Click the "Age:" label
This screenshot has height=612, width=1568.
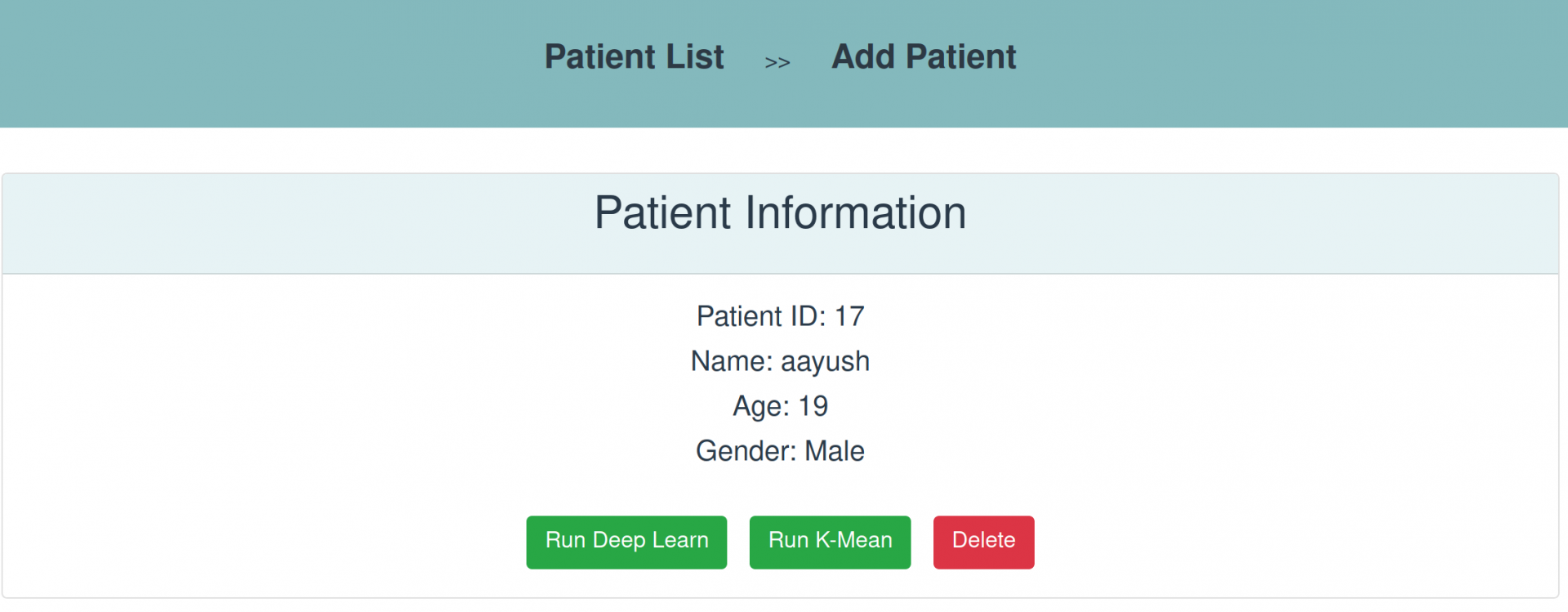pos(761,406)
